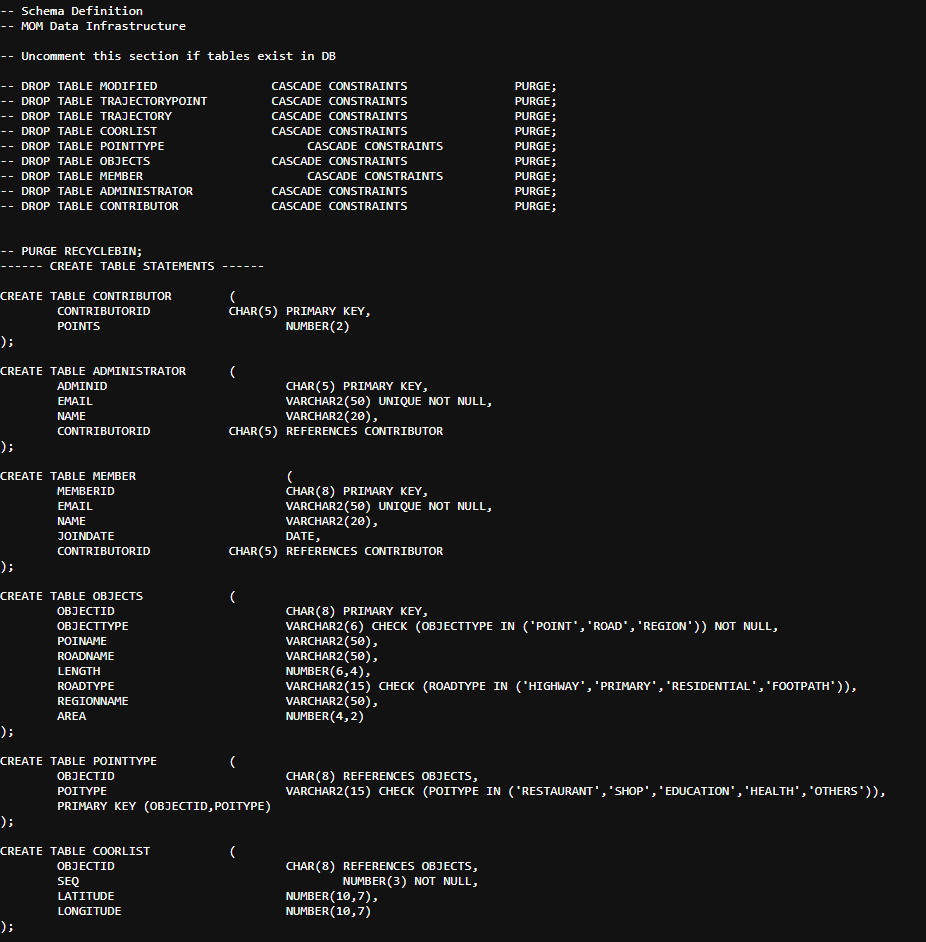Click the POINAME column name
The height and width of the screenshot is (942, 926).
[82, 642]
